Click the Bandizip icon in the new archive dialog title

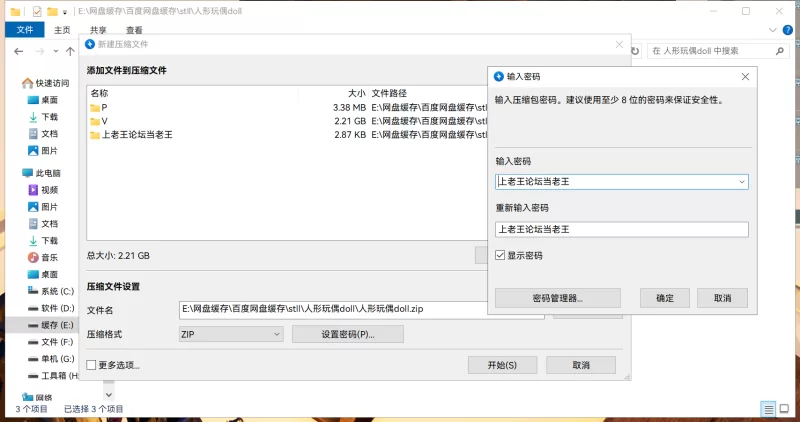click(90, 44)
